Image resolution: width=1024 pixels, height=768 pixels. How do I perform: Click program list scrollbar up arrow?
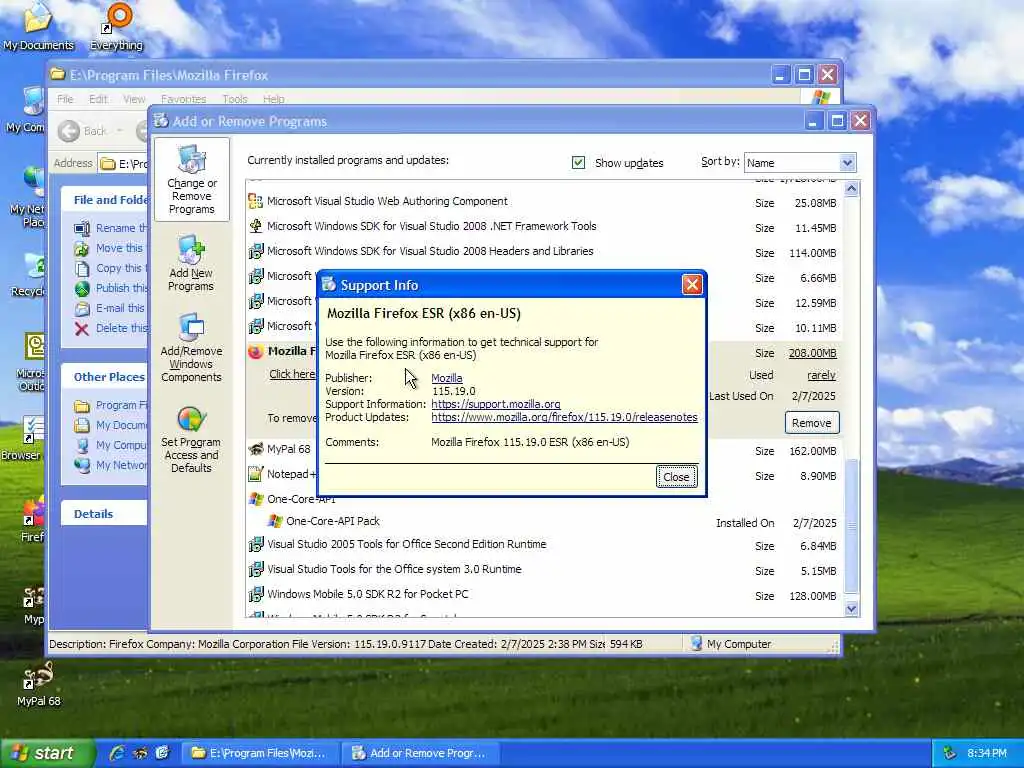coord(851,189)
